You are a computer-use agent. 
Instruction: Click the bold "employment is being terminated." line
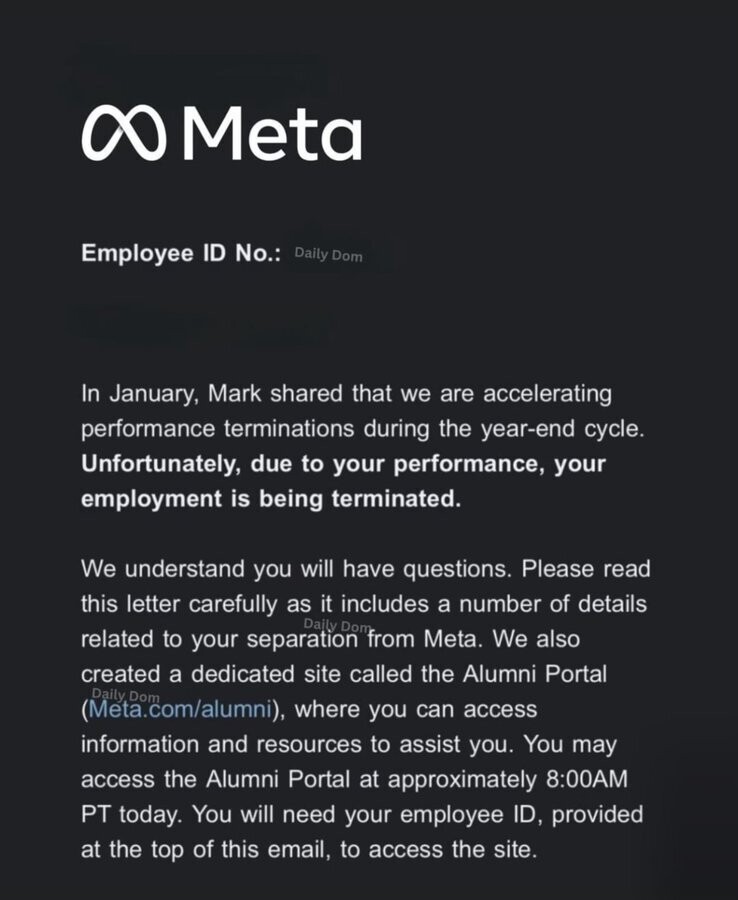(x=270, y=501)
